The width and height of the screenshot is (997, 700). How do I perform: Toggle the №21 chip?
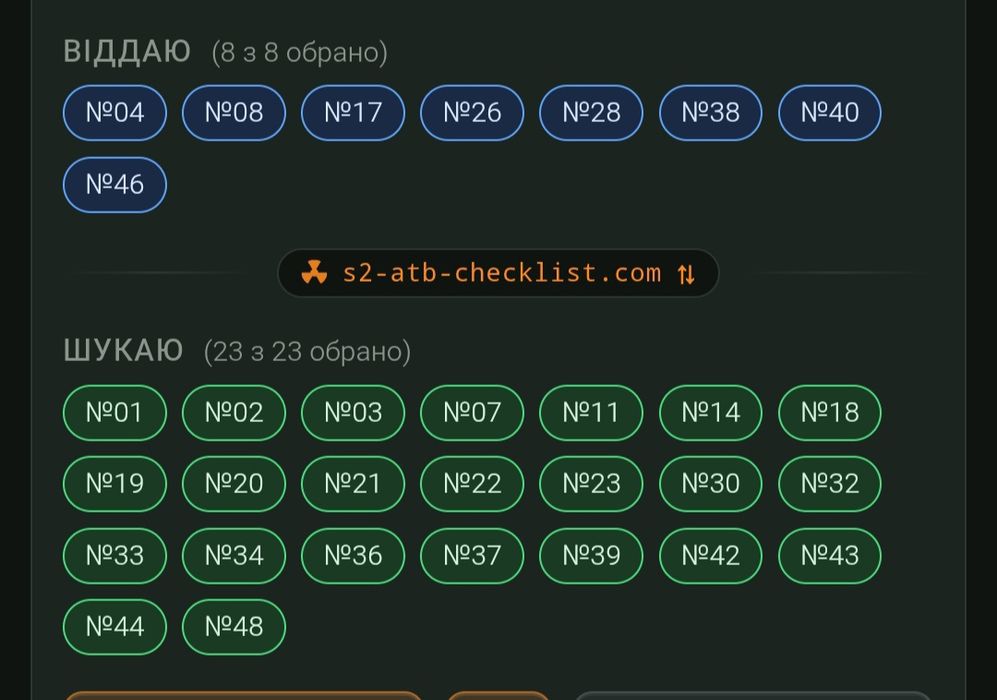pyautogui.click(x=353, y=484)
